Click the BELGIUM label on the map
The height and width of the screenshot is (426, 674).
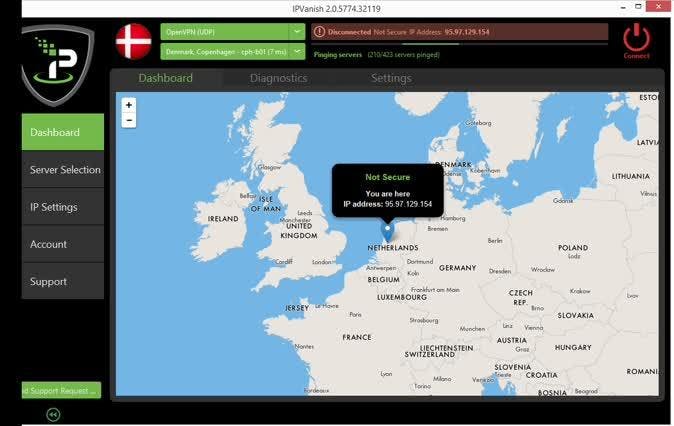point(383,280)
